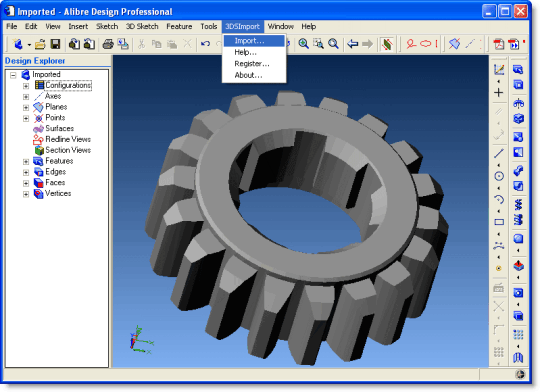Click the Zoom in magnifier icon

tap(303, 44)
